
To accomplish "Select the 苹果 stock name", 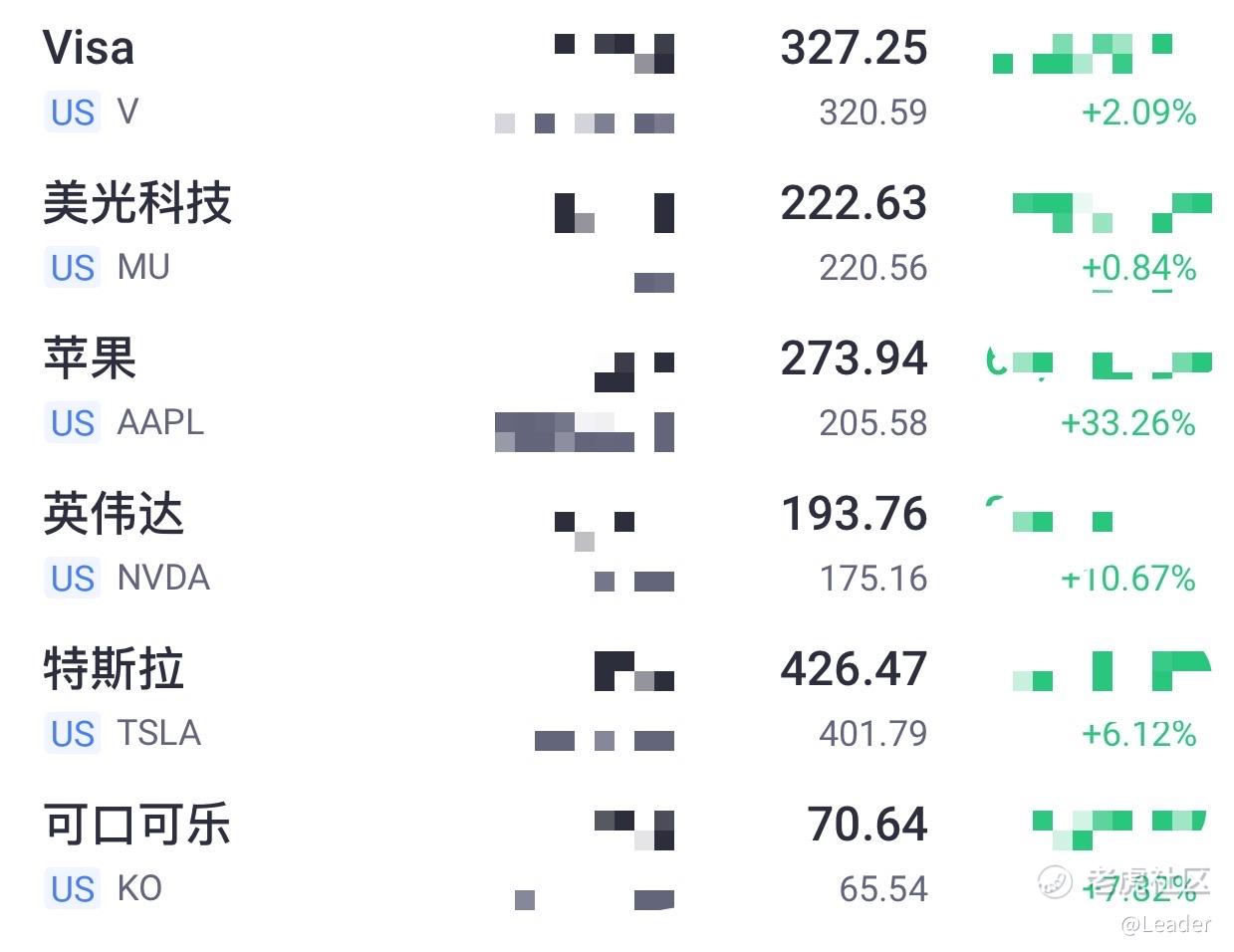I will [90, 358].
